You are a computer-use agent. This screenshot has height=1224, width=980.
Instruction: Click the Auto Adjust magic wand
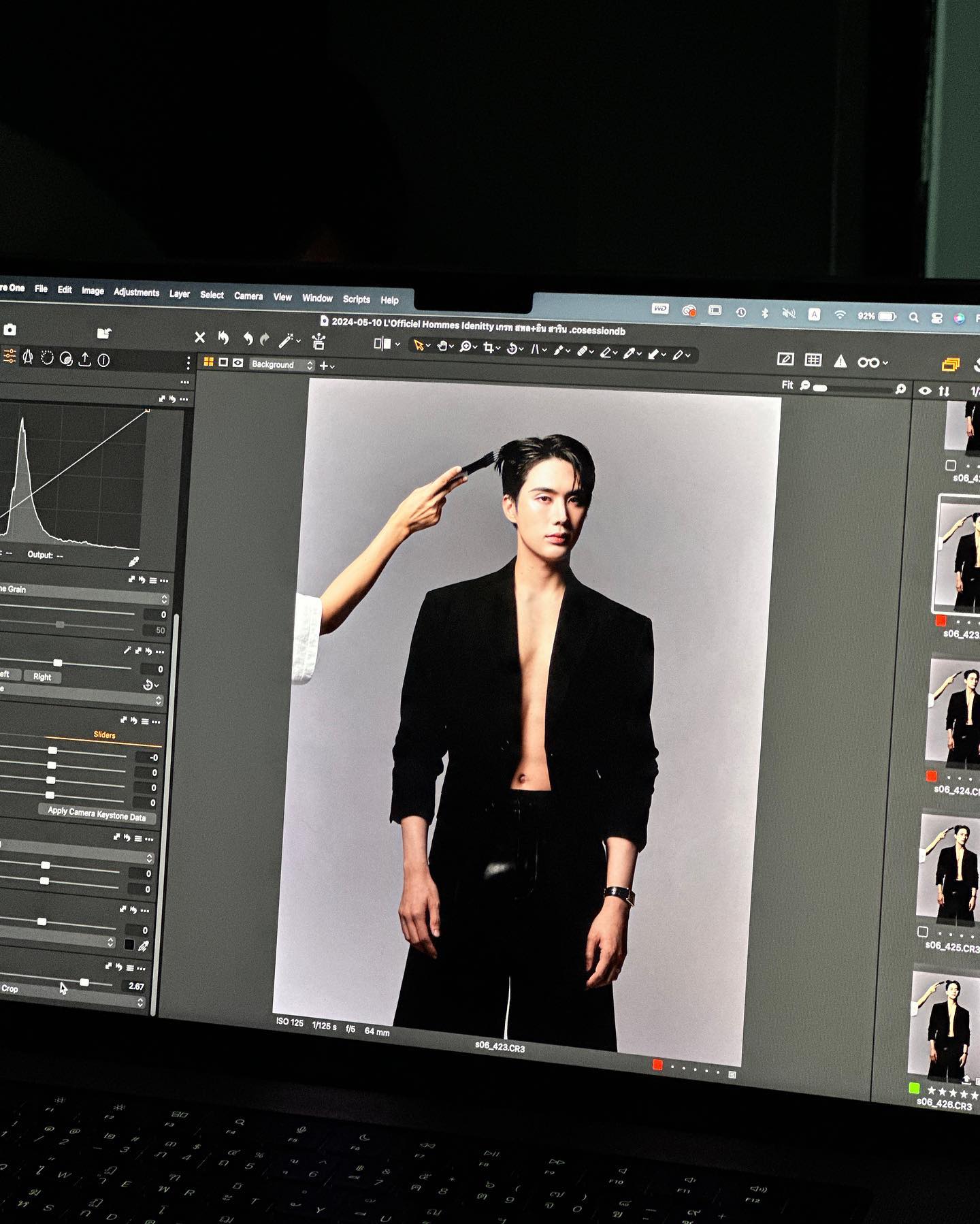[286, 340]
